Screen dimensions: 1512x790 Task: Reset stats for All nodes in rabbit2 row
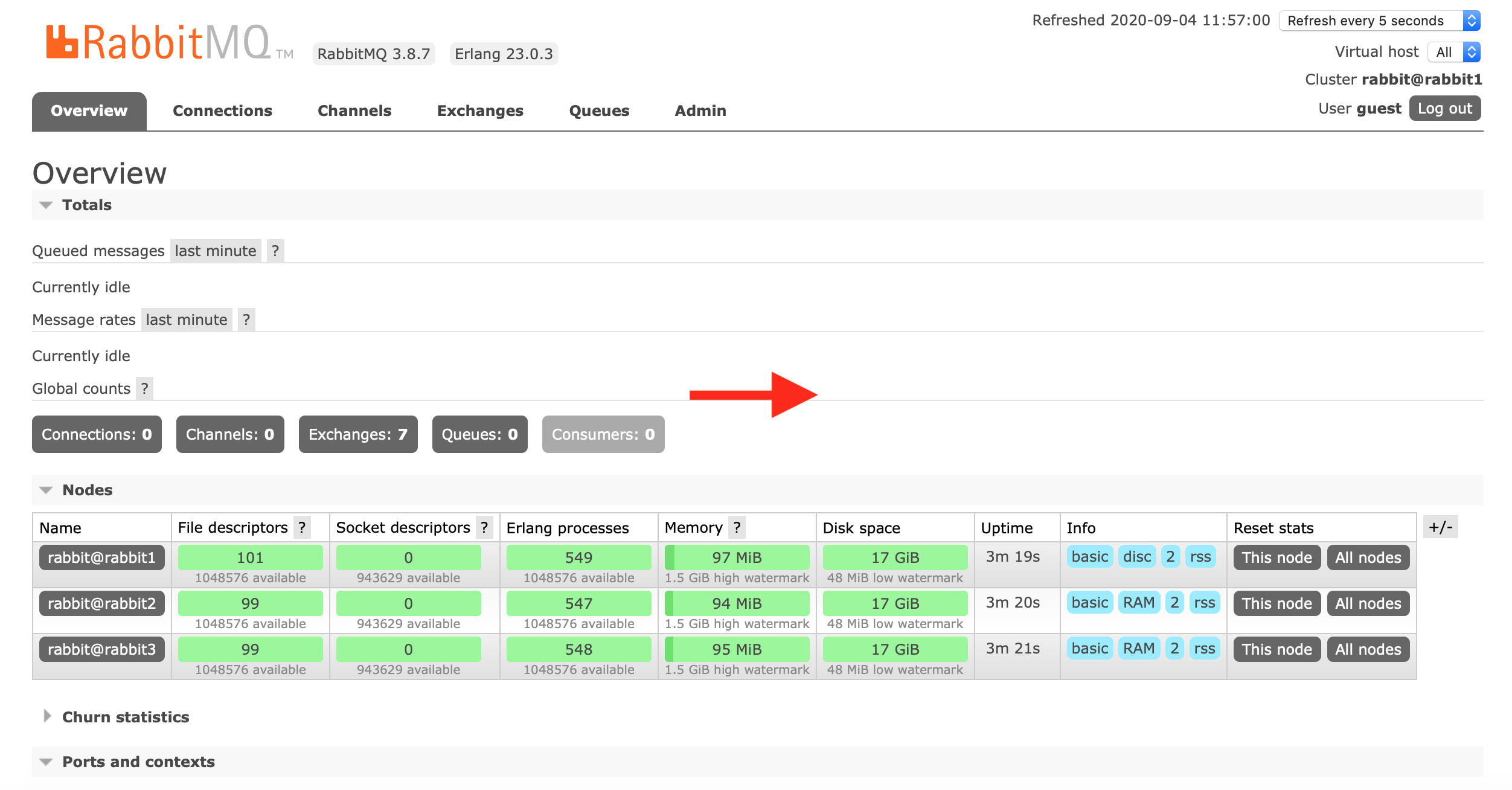(1368, 603)
